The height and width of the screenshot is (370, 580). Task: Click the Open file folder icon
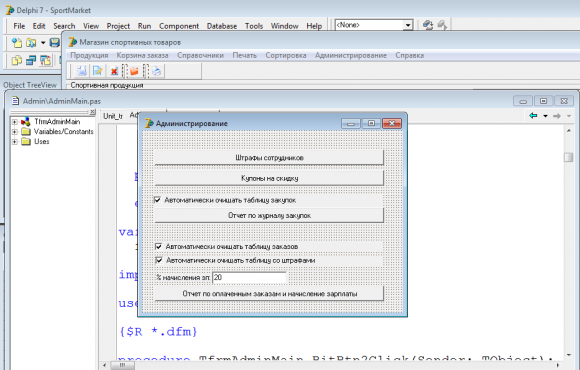point(31,43)
